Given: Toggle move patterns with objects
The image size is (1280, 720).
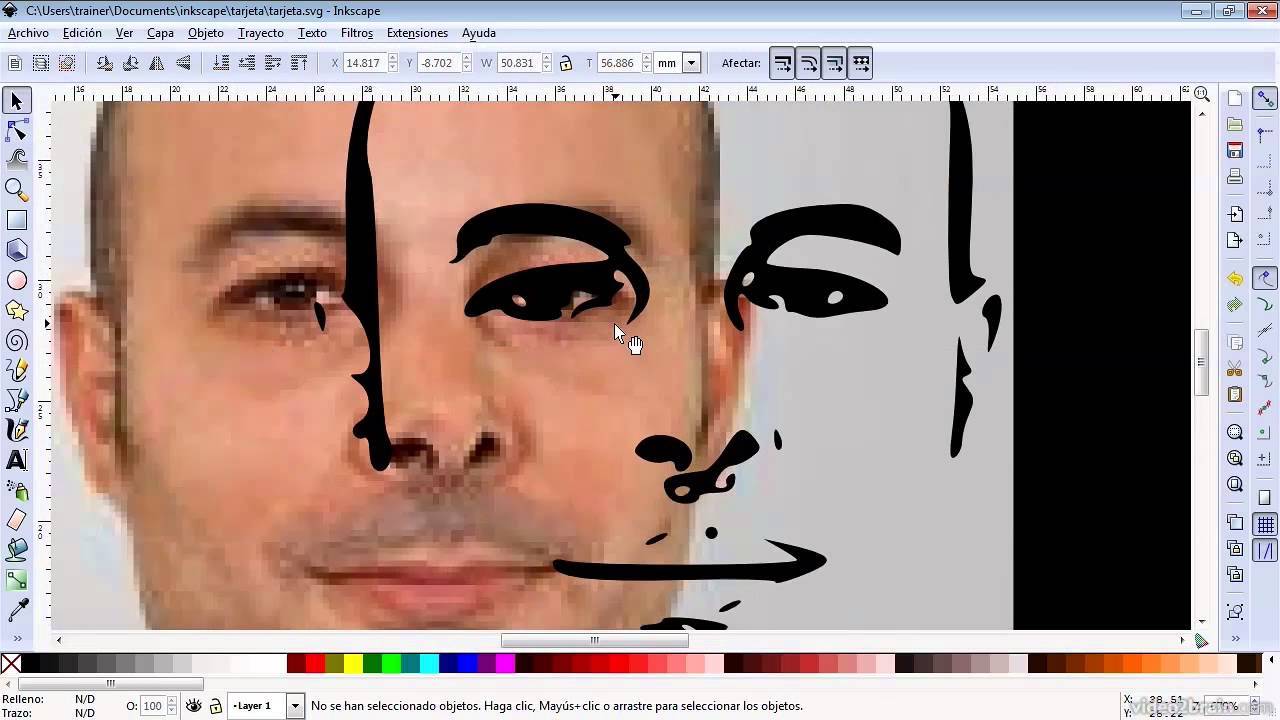Looking at the screenshot, I should pos(861,63).
